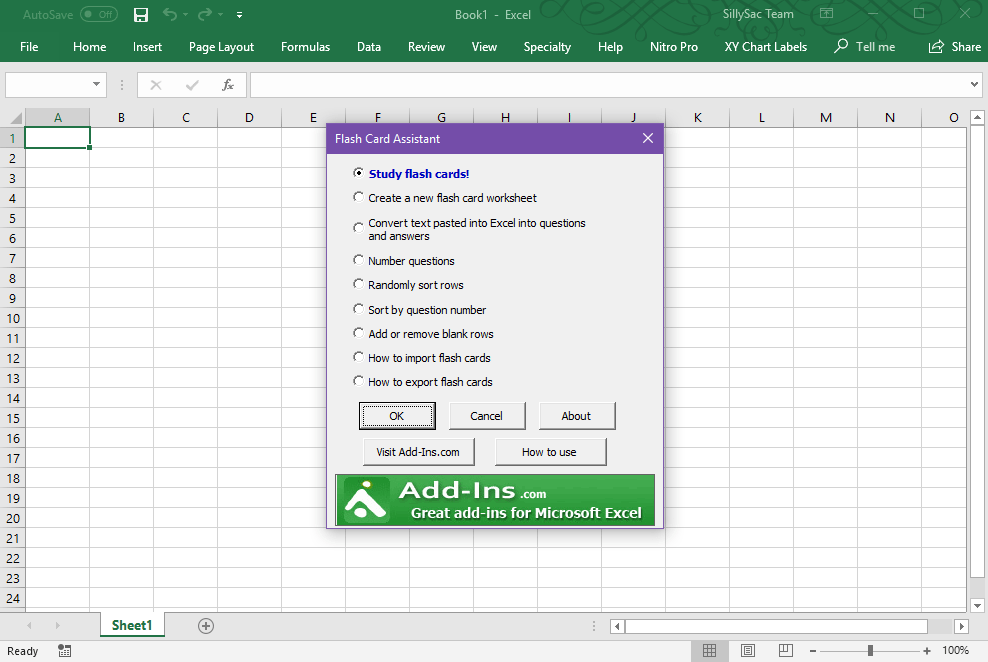Open the Name Box dropdown
Screen dimensions: 988x662
point(97,84)
